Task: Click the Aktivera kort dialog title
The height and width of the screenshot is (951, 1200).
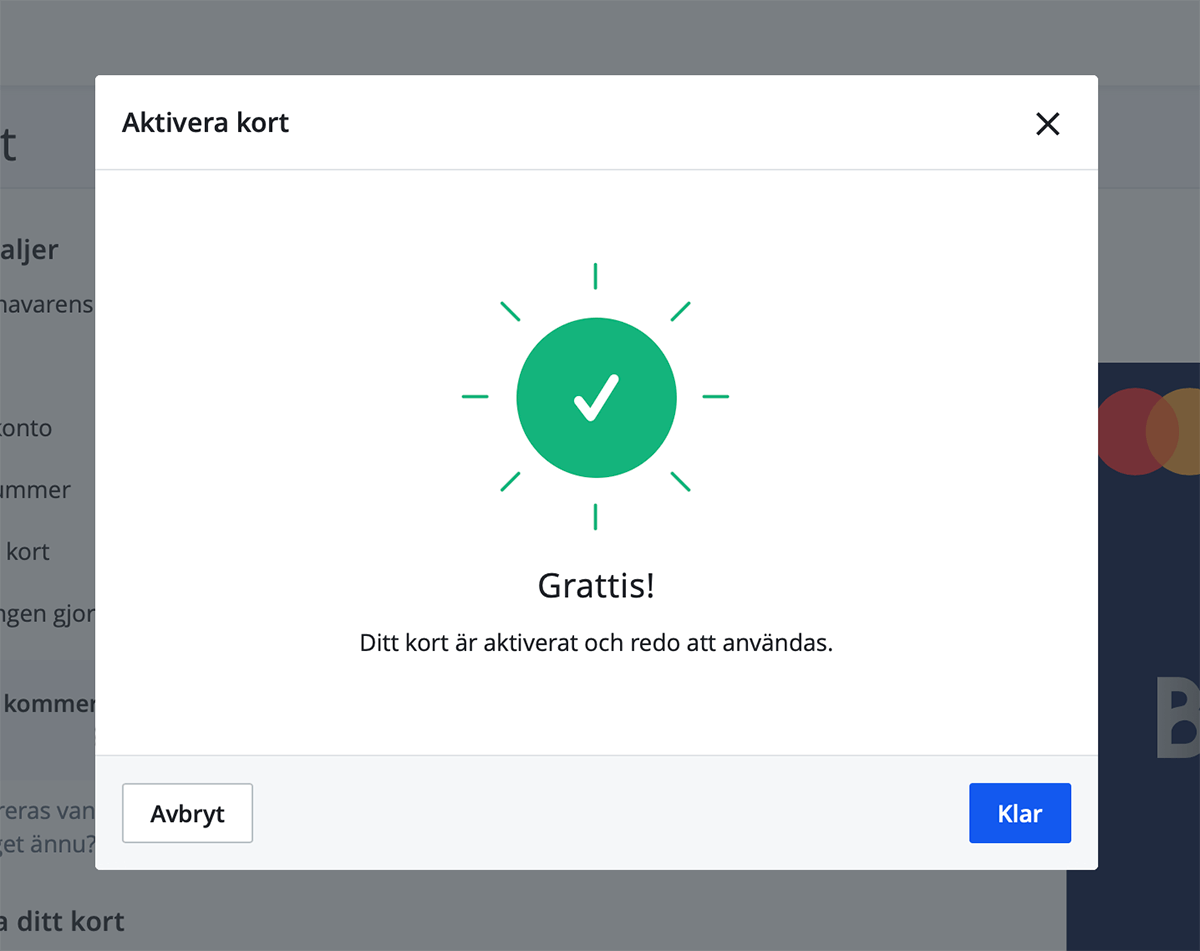Action: coord(205,122)
